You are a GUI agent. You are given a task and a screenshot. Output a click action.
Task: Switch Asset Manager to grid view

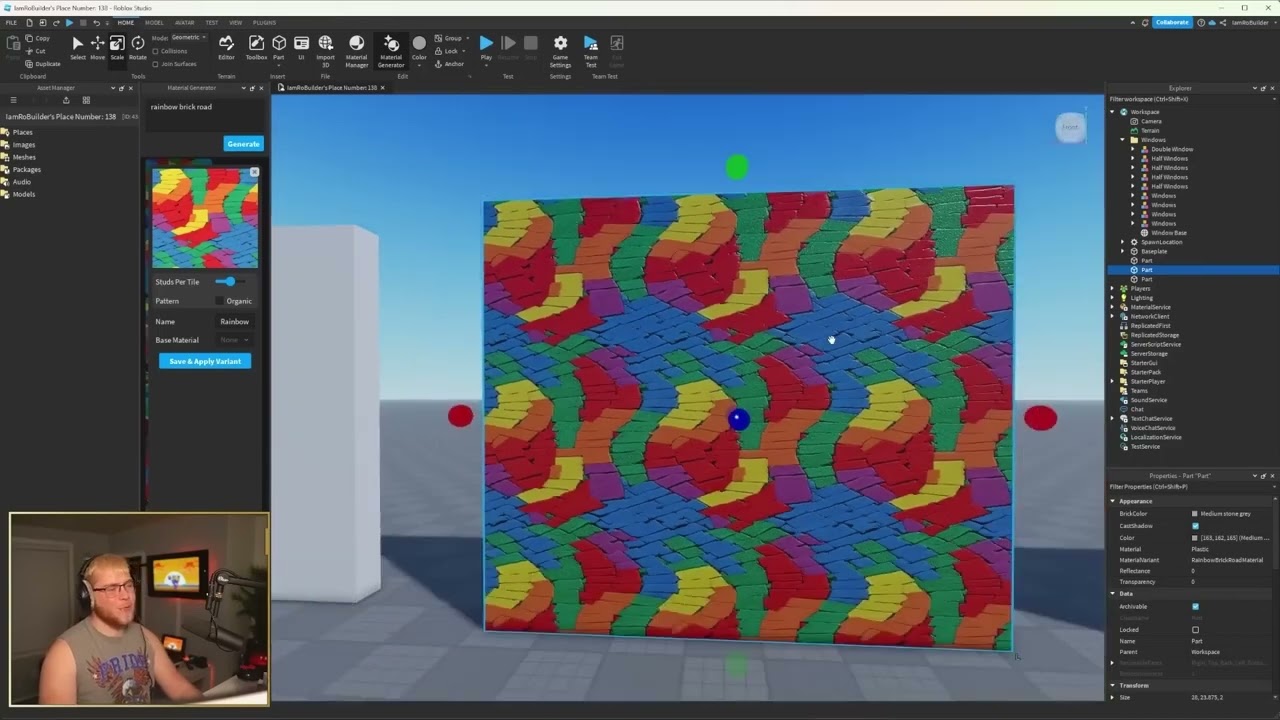pyautogui.click(x=86, y=100)
